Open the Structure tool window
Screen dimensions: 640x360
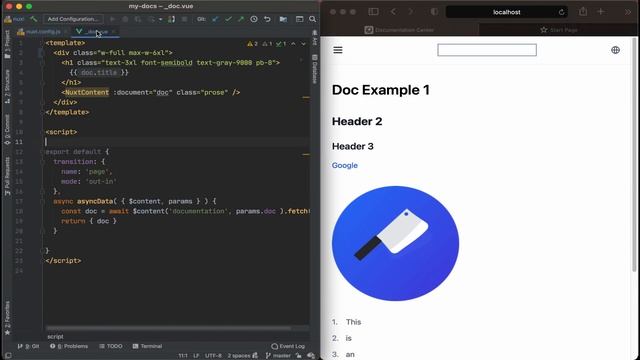7,86
